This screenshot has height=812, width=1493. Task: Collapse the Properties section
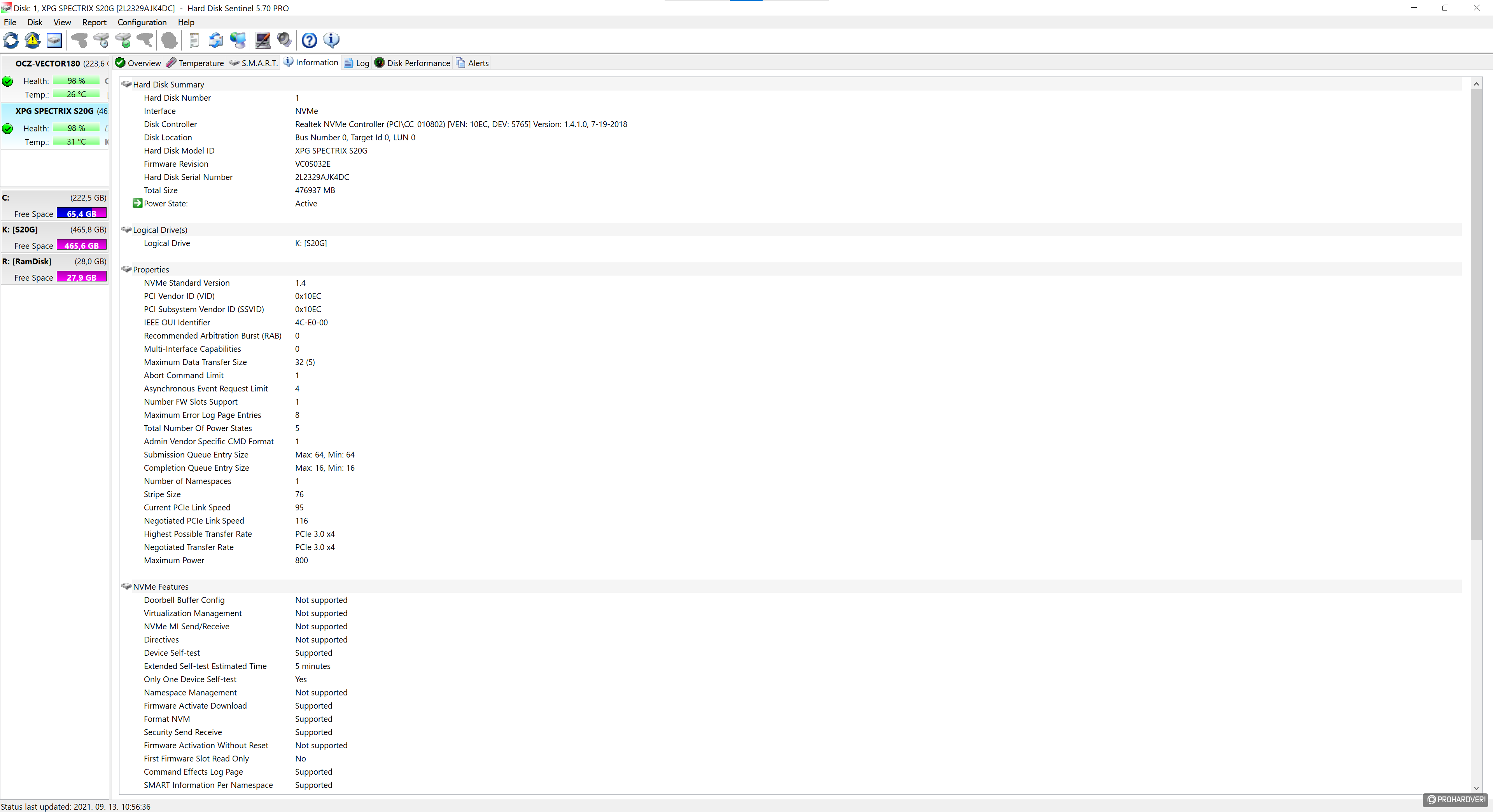tap(126, 269)
